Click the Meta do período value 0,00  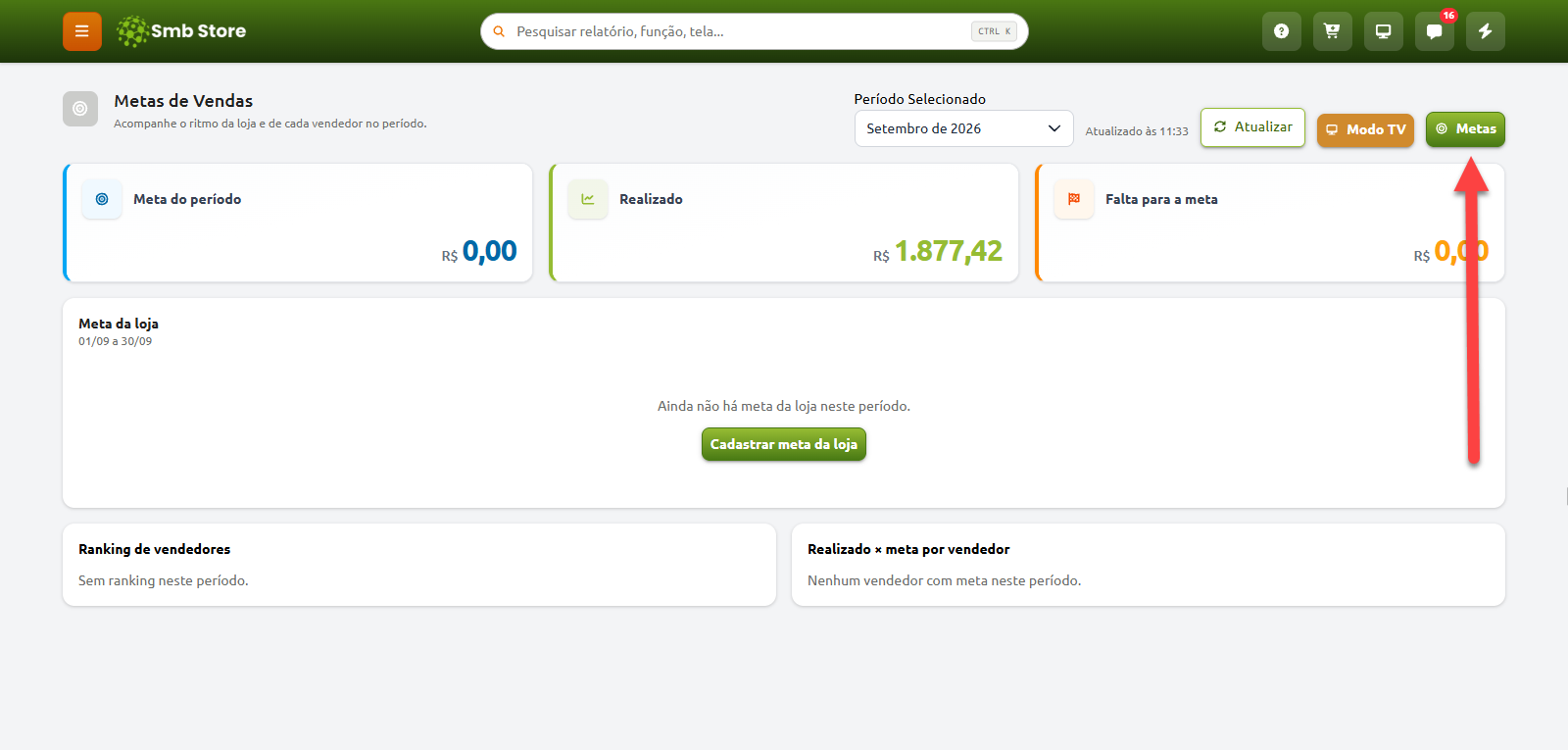(489, 251)
